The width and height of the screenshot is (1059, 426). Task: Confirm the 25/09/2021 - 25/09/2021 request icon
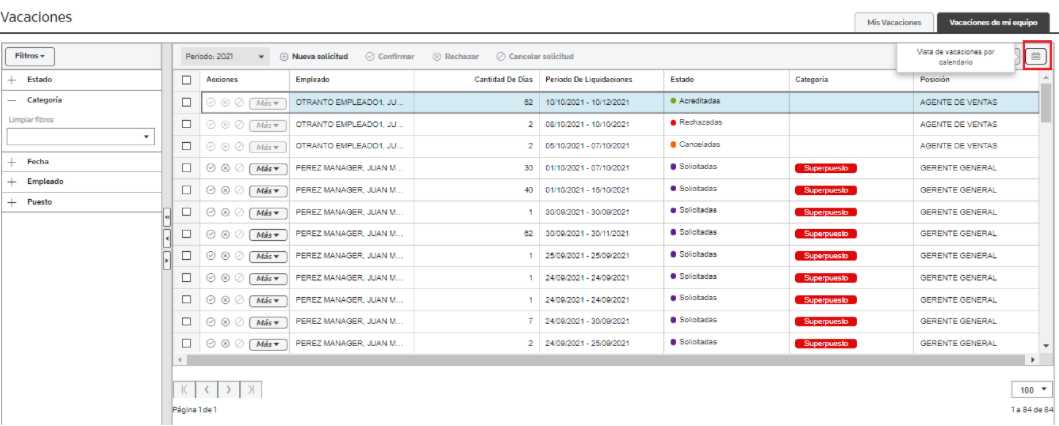coord(211,256)
